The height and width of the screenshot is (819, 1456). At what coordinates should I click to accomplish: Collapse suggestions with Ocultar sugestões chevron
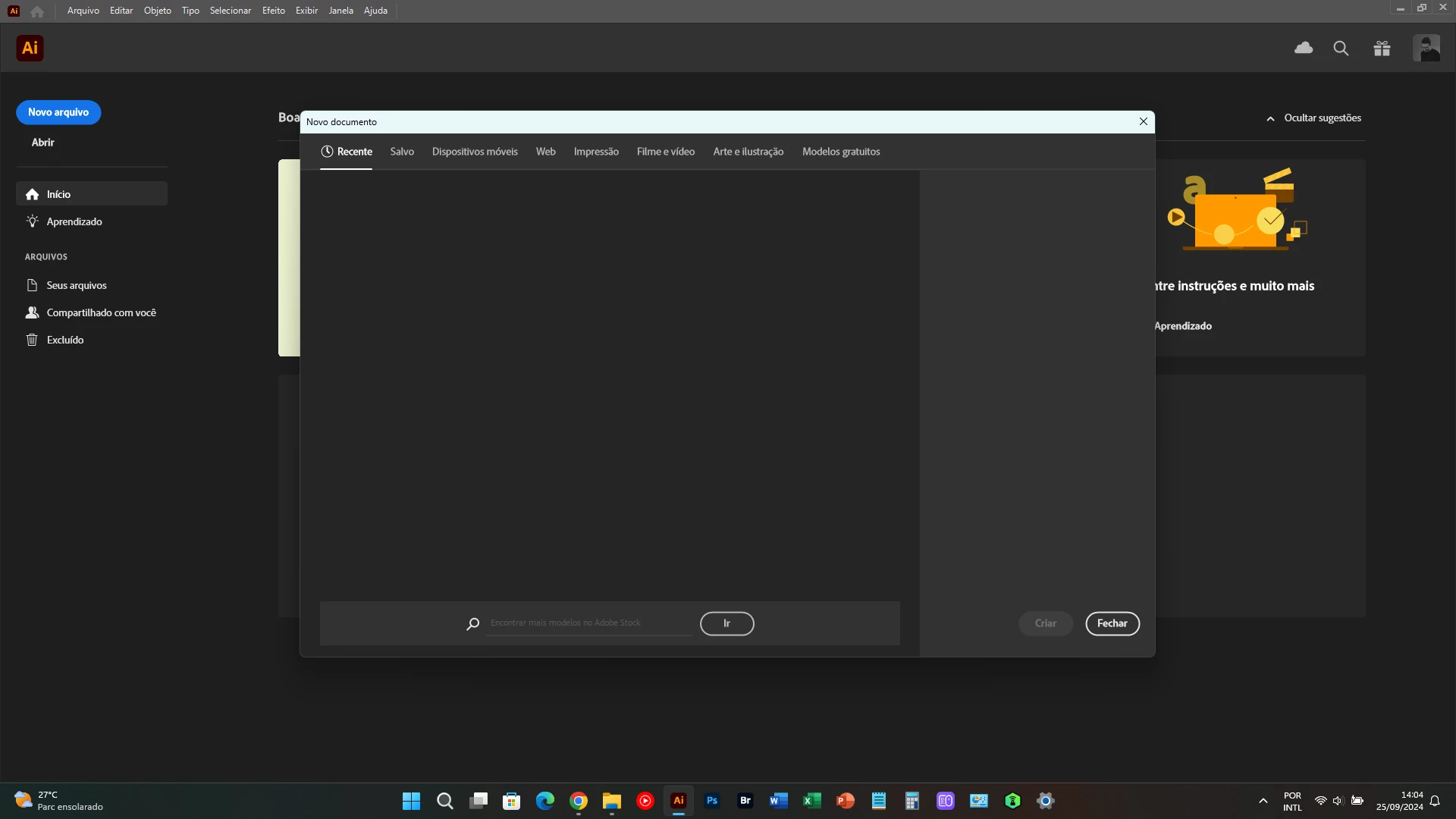pyautogui.click(x=1271, y=118)
